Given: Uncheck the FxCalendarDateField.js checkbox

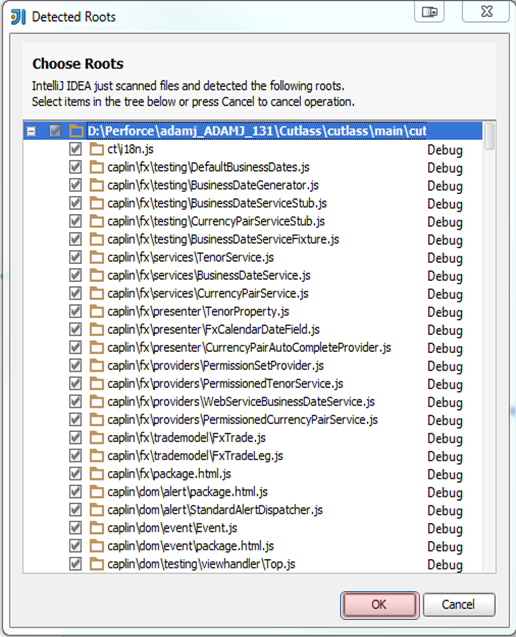Looking at the screenshot, I should (x=75, y=329).
